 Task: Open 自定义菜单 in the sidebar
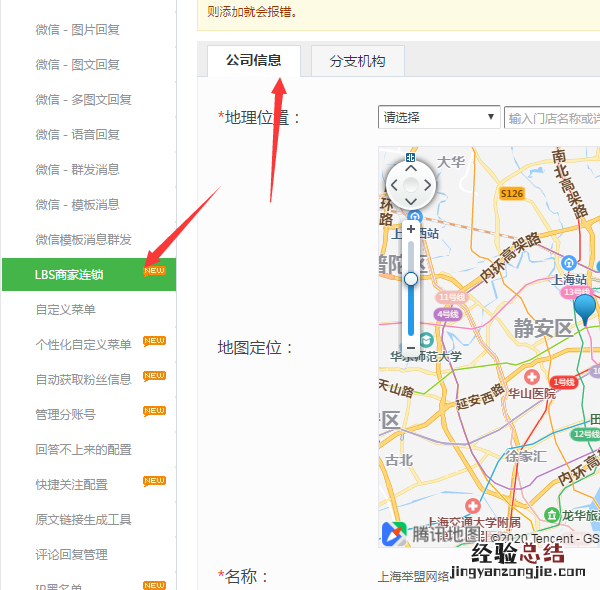click(65, 310)
